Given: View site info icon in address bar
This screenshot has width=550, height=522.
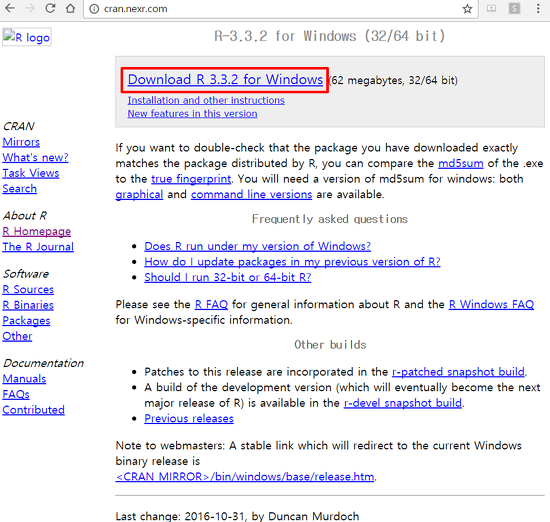Looking at the screenshot, I should pyautogui.click(x=94, y=9).
